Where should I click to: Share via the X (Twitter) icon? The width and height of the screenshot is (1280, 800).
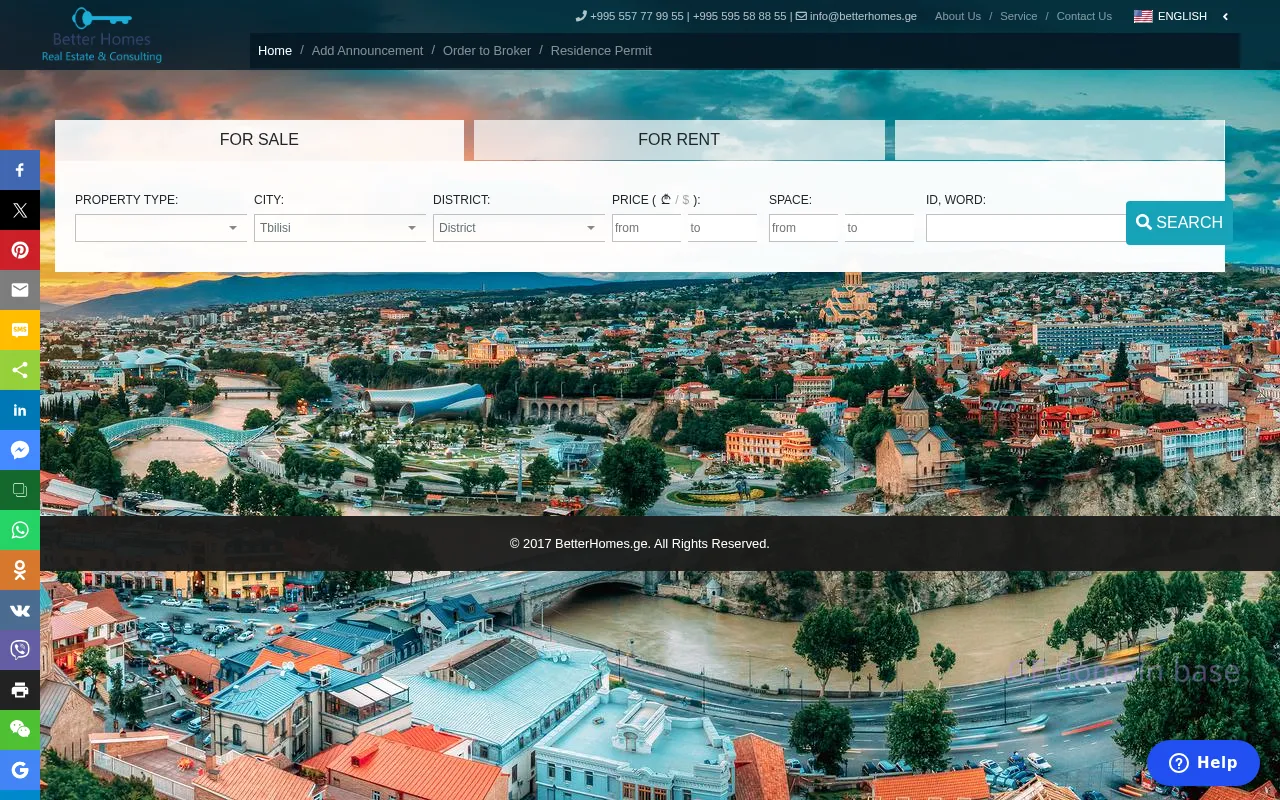point(20,210)
